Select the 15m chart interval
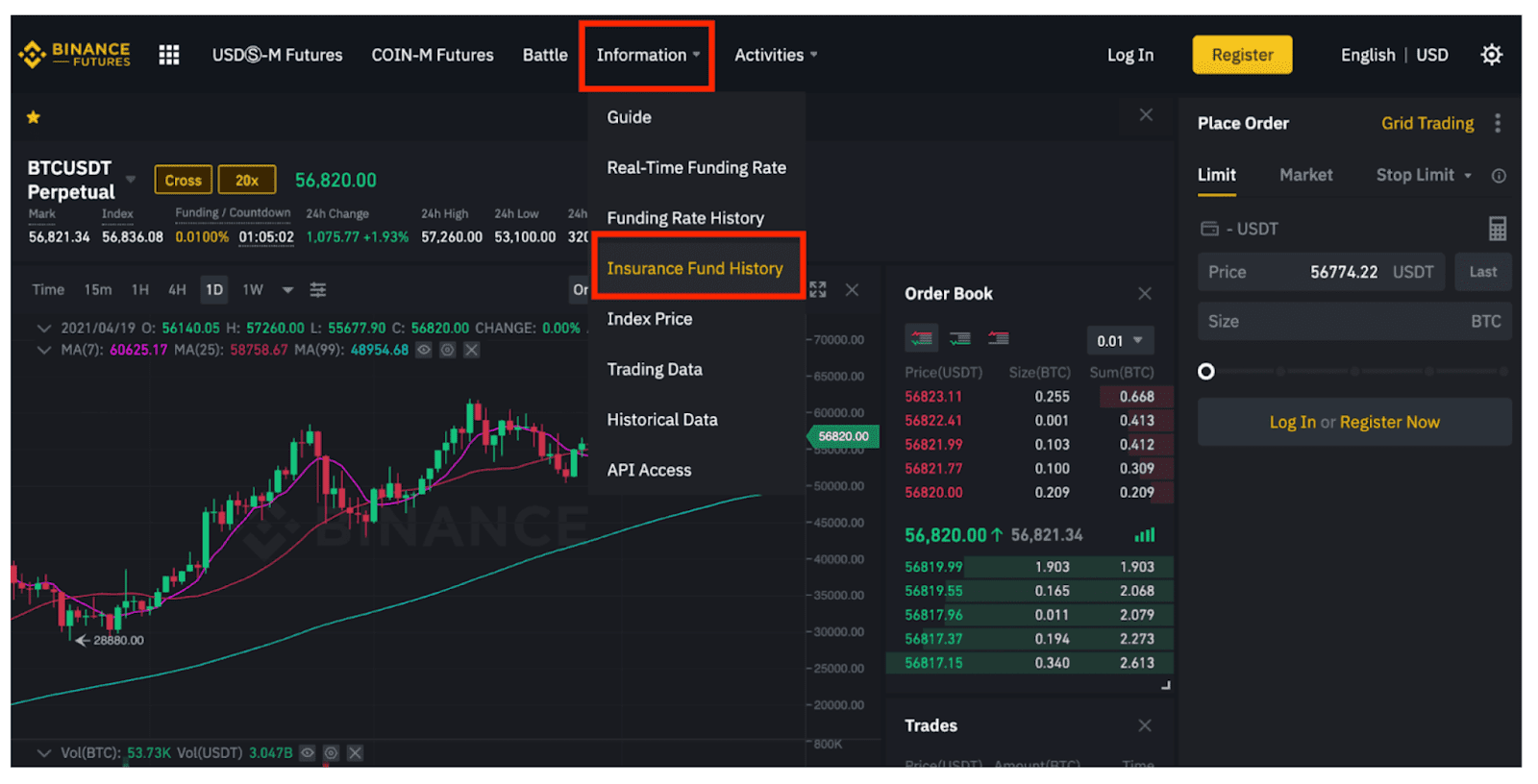Screen dimensions: 1538x784 [97, 289]
